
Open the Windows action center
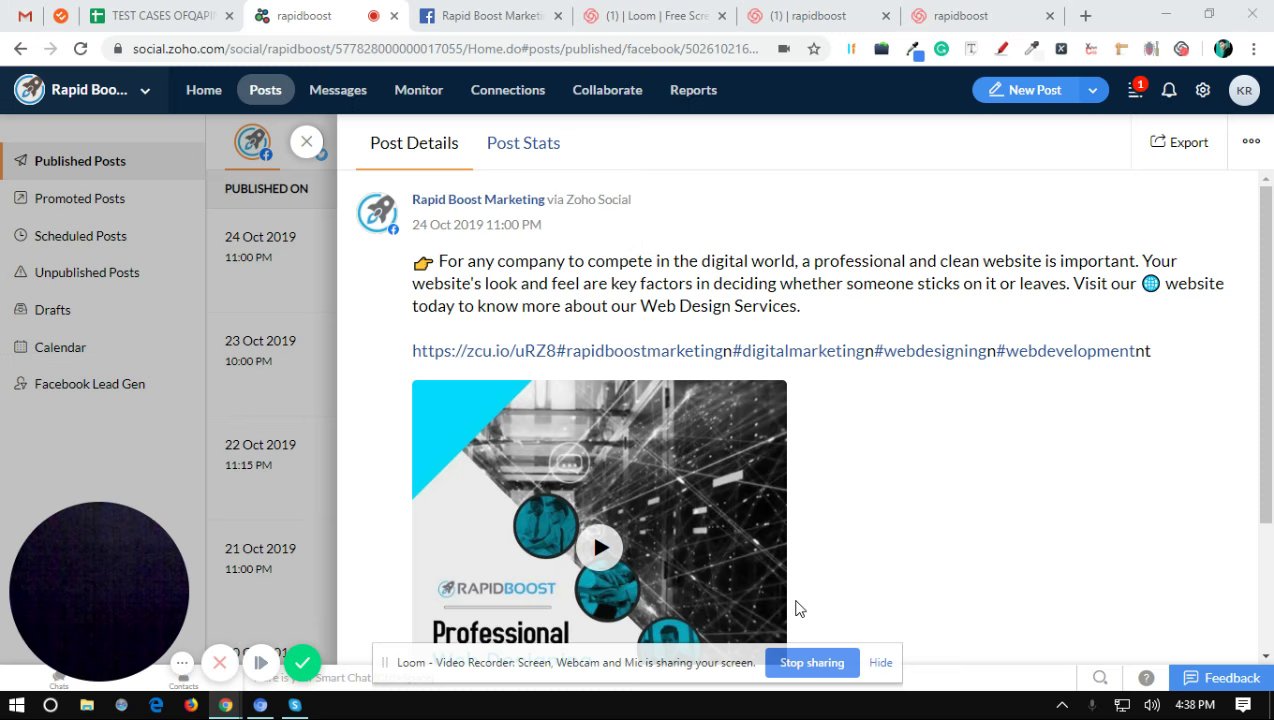(x=1243, y=705)
